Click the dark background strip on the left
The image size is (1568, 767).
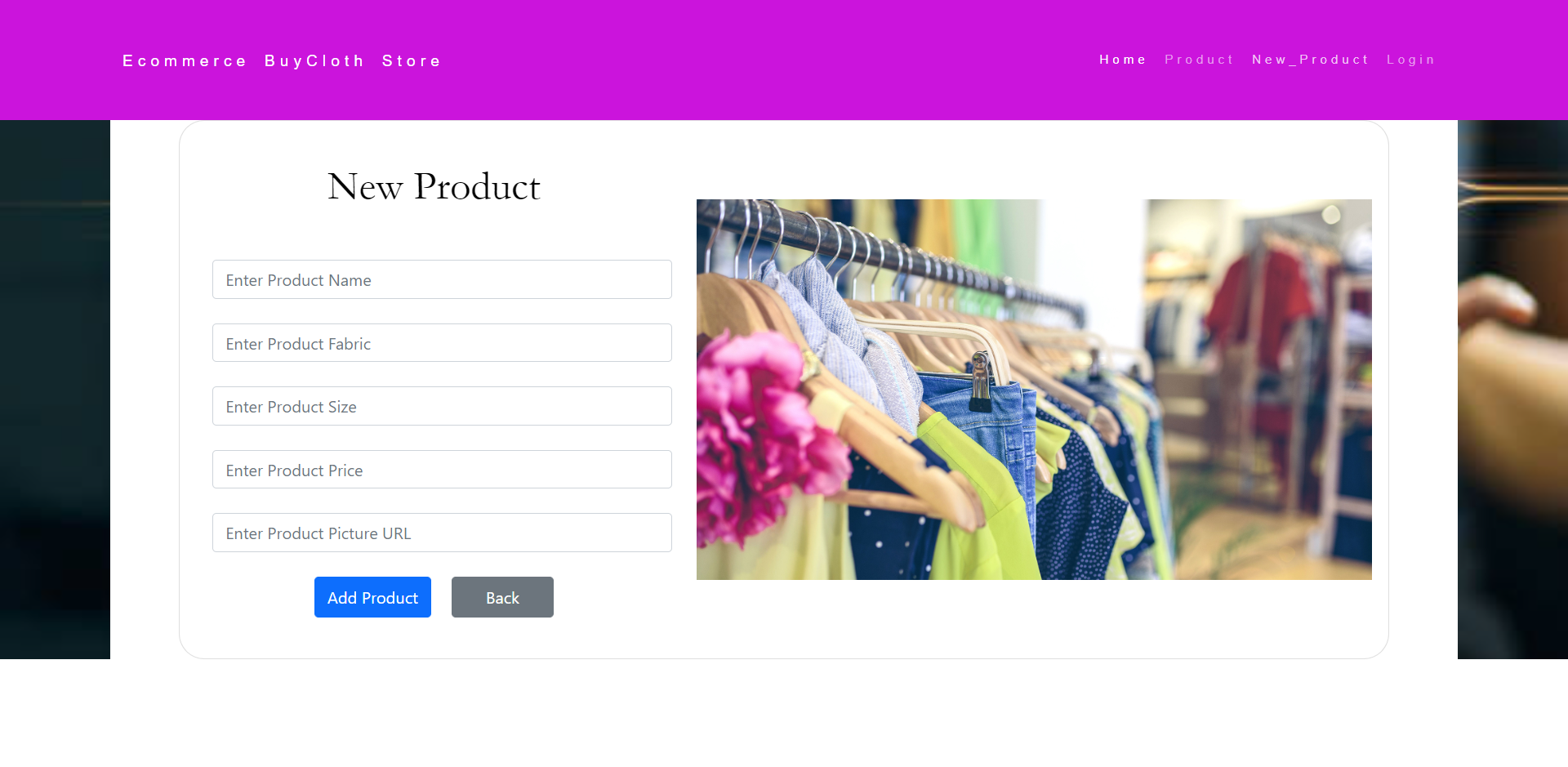[55, 390]
